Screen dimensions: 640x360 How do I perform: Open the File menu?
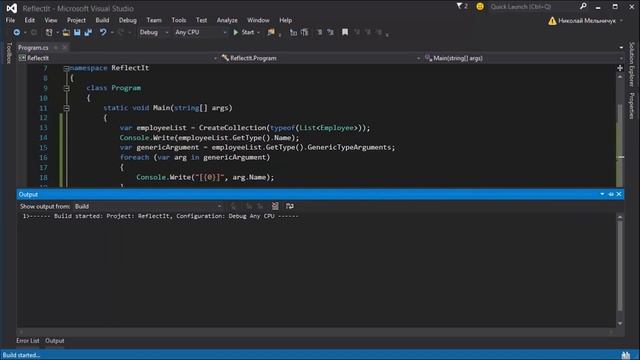10,20
